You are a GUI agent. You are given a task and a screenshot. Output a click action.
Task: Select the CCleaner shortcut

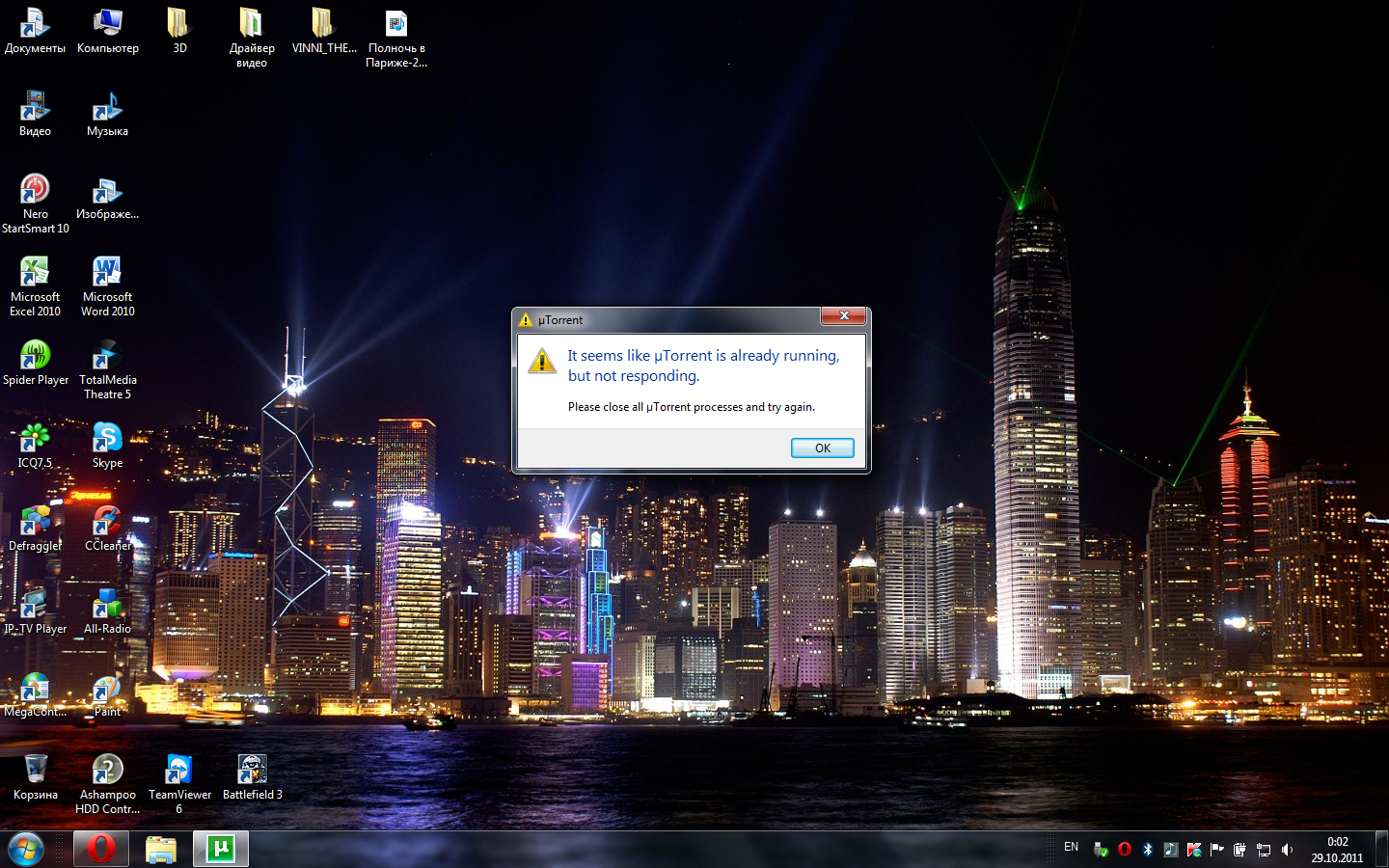(107, 529)
